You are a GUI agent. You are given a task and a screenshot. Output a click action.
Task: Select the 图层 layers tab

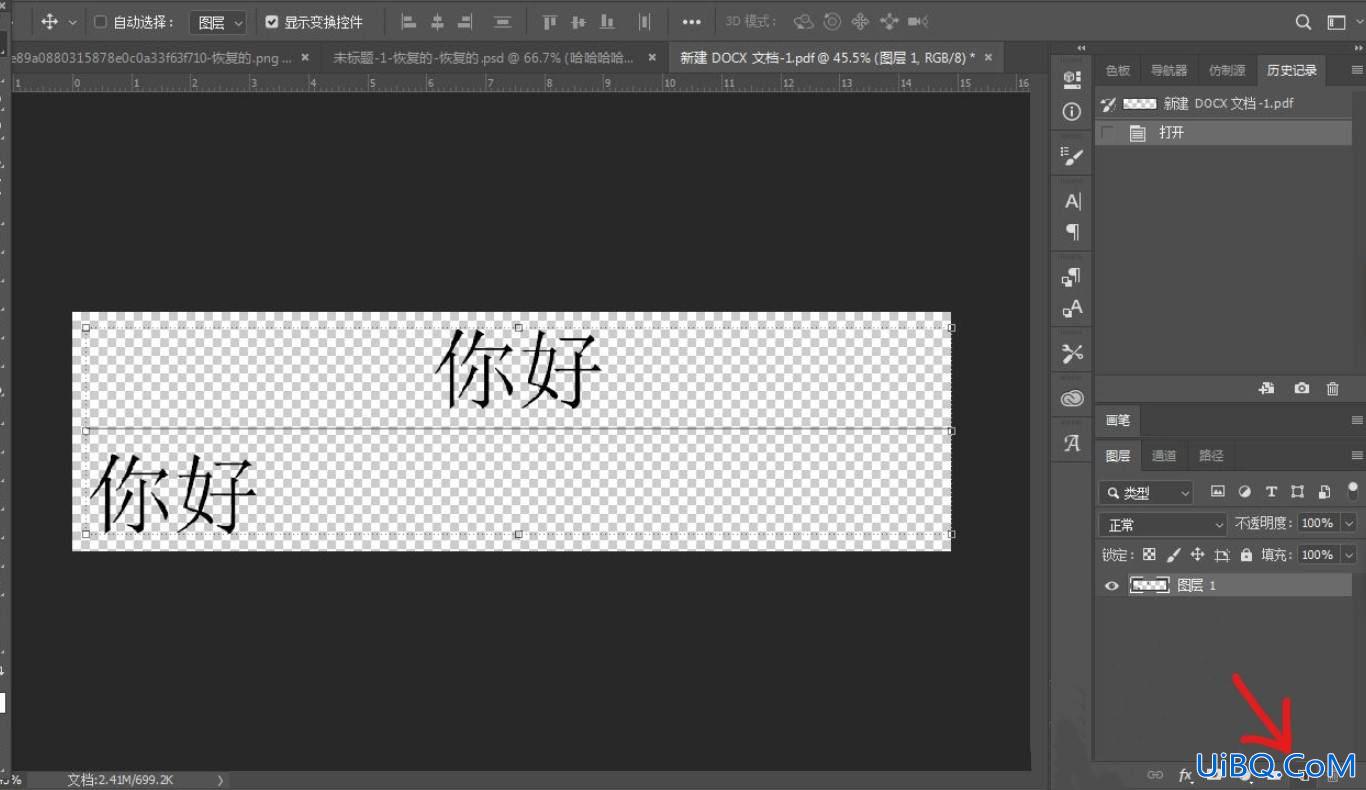(1117, 455)
